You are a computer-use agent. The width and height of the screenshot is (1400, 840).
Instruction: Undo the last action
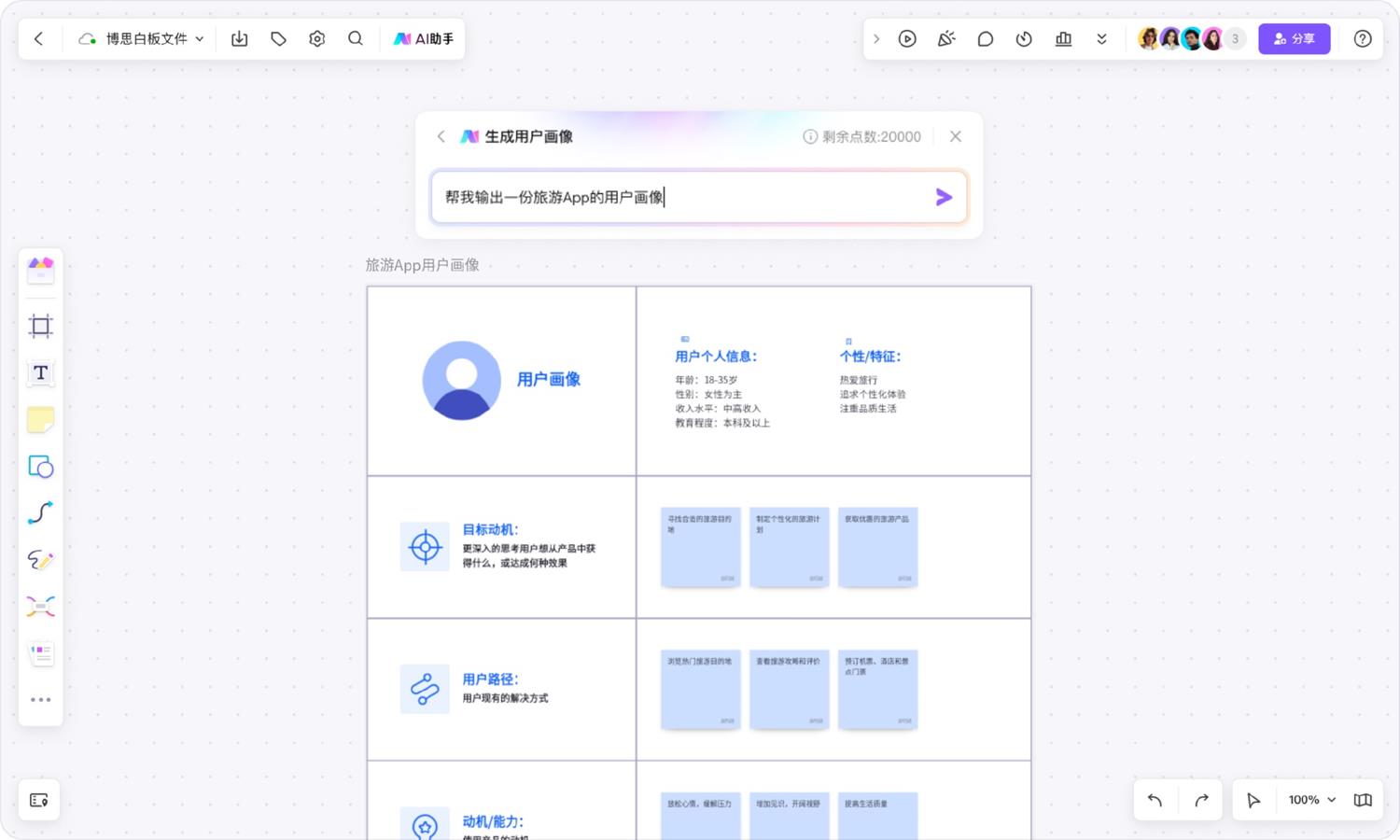(x=1155, y=800)
